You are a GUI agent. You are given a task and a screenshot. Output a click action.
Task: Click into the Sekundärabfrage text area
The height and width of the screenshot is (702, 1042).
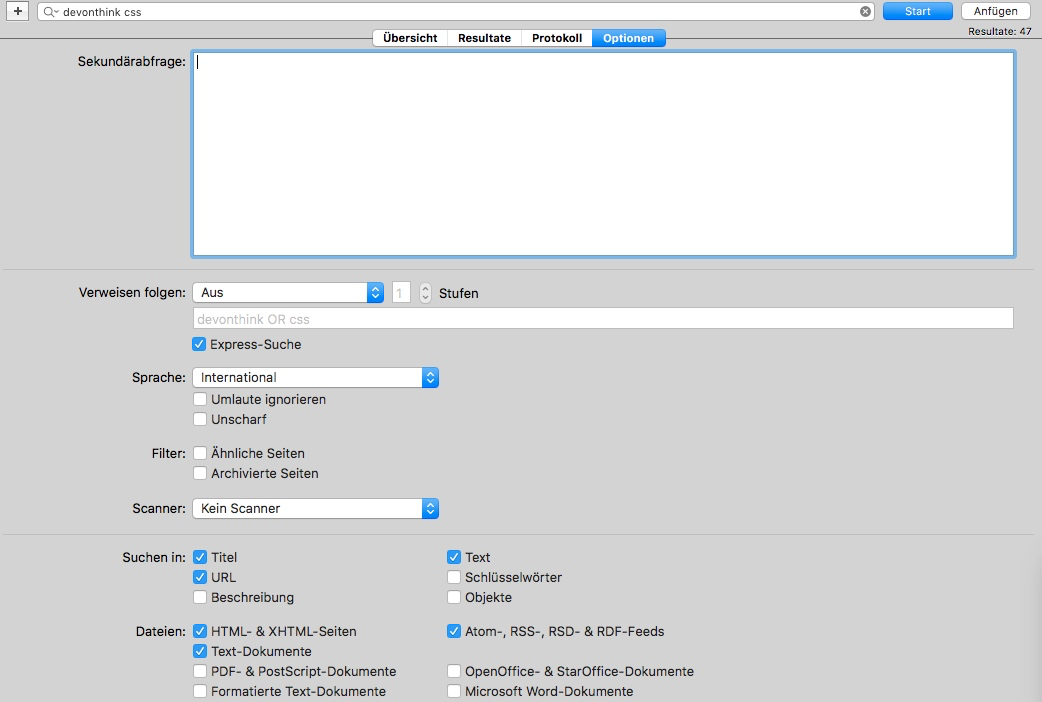(x=602, y=154)
